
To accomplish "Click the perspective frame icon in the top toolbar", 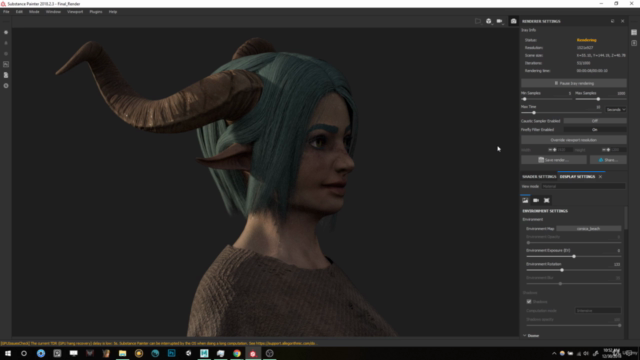I will coord(478,21).
